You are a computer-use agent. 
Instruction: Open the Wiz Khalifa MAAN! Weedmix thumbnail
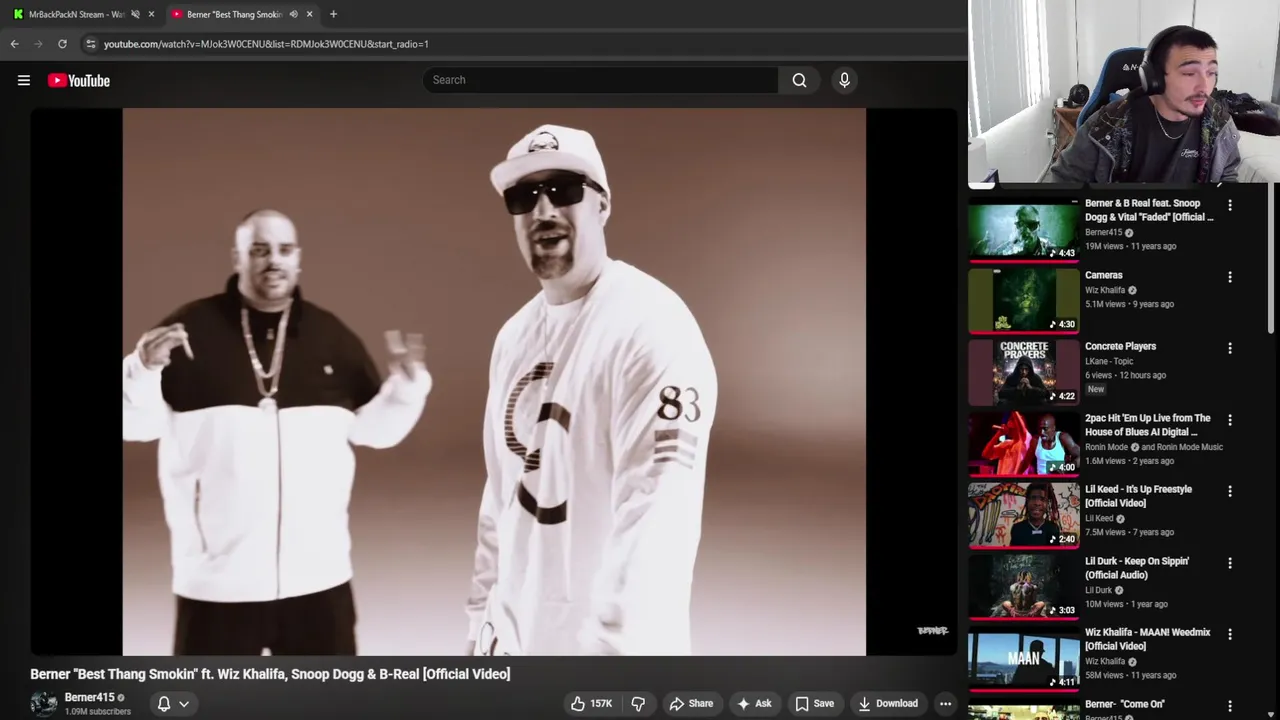(x=1024, y=658)
